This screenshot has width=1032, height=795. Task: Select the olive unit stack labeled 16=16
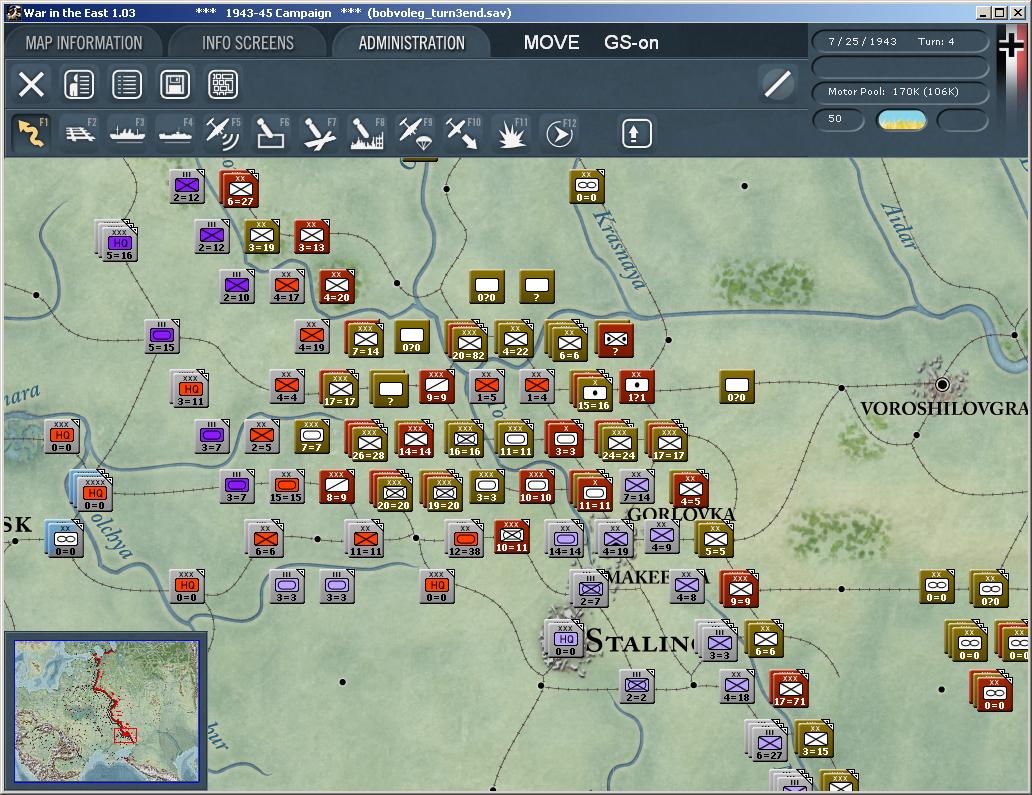[x=465, y=440]
